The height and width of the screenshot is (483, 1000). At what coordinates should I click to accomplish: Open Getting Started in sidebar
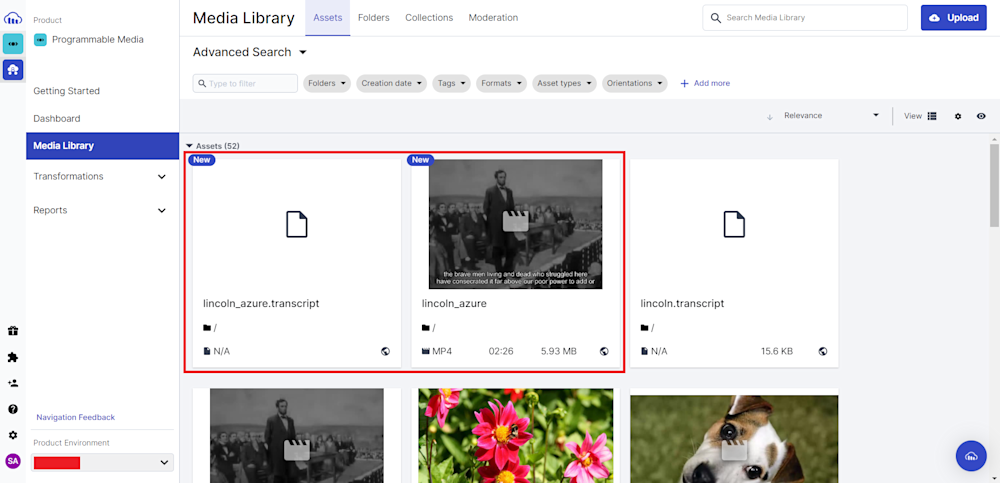pyautogui.click(x=66, y=91)
